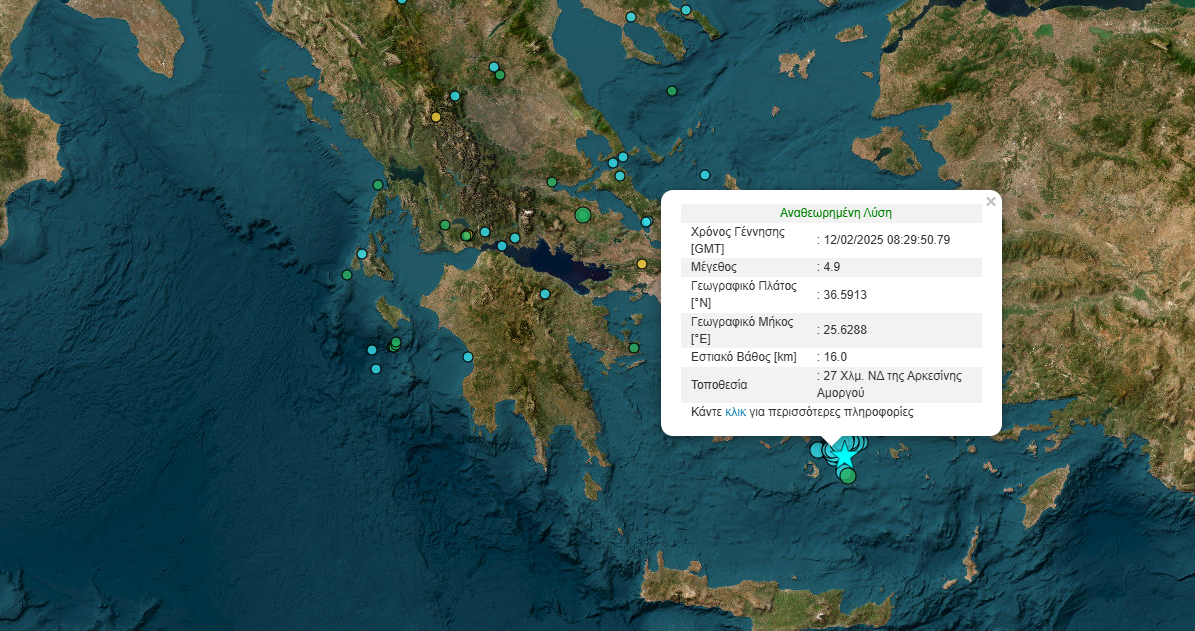1195x631 pixels.
Task: Click the green marker east of the Peloponnese
Action: click(634, 348)
